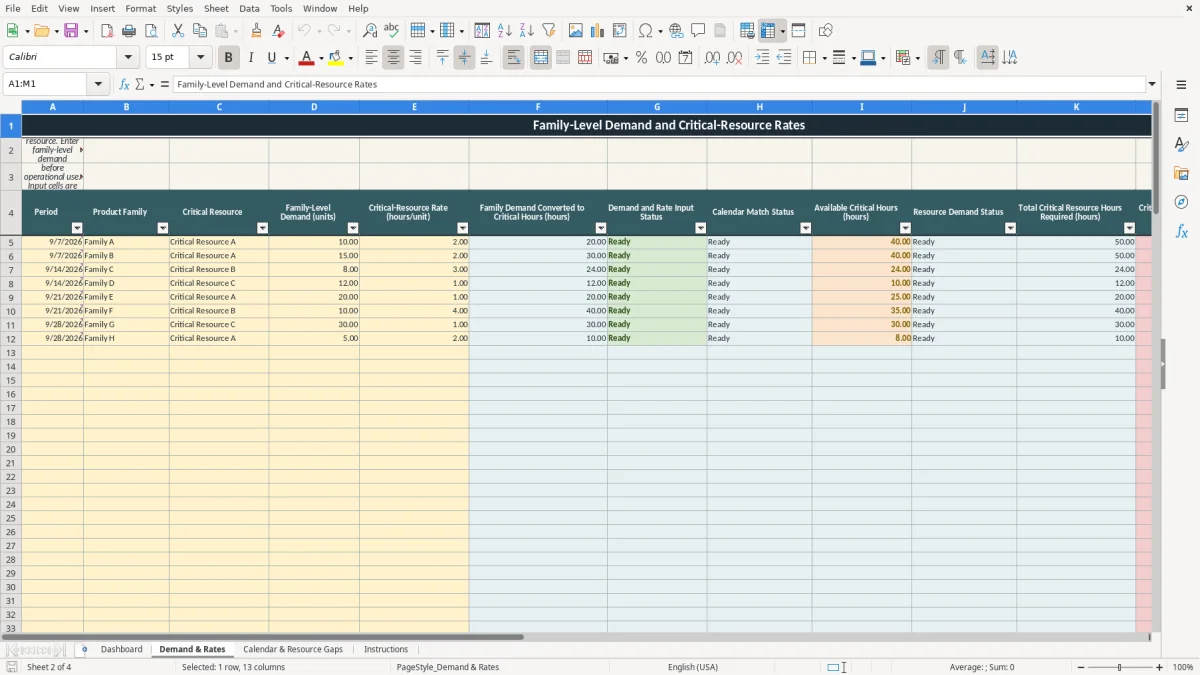This screenshot has height=675, width=1200.
Task: Apply the red font color swatch
Action: (x=307, y=58)
